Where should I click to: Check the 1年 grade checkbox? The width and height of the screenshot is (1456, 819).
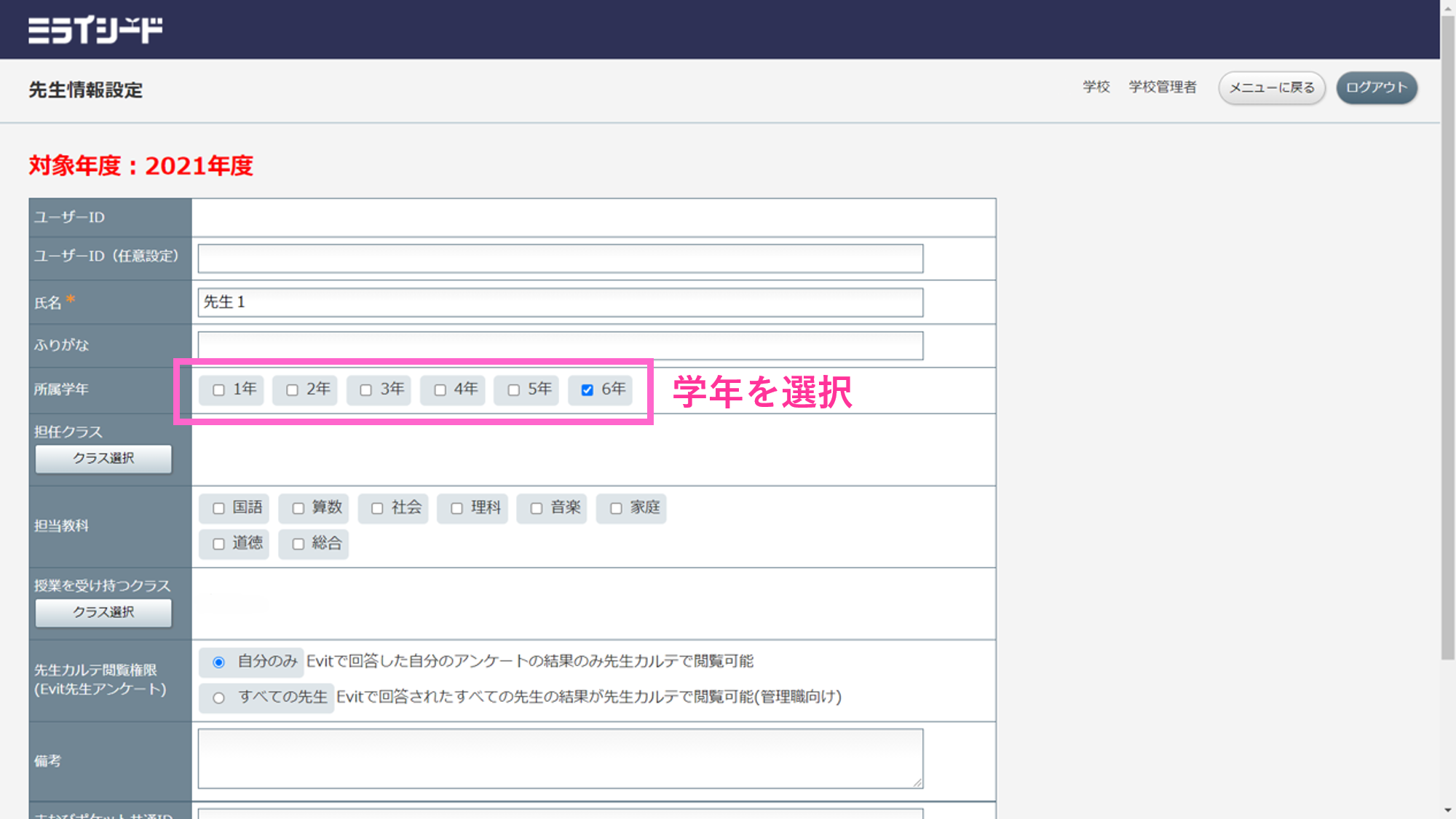[218, 390]
